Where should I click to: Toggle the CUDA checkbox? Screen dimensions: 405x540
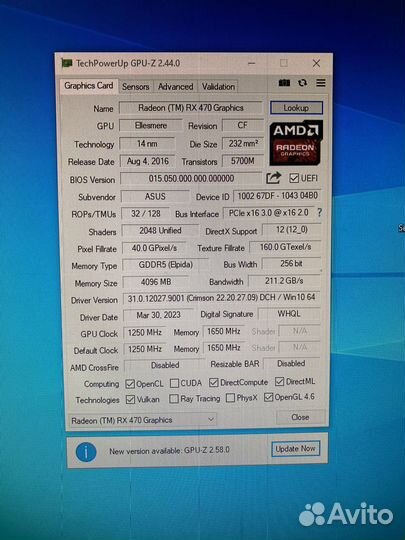point(175,383)
